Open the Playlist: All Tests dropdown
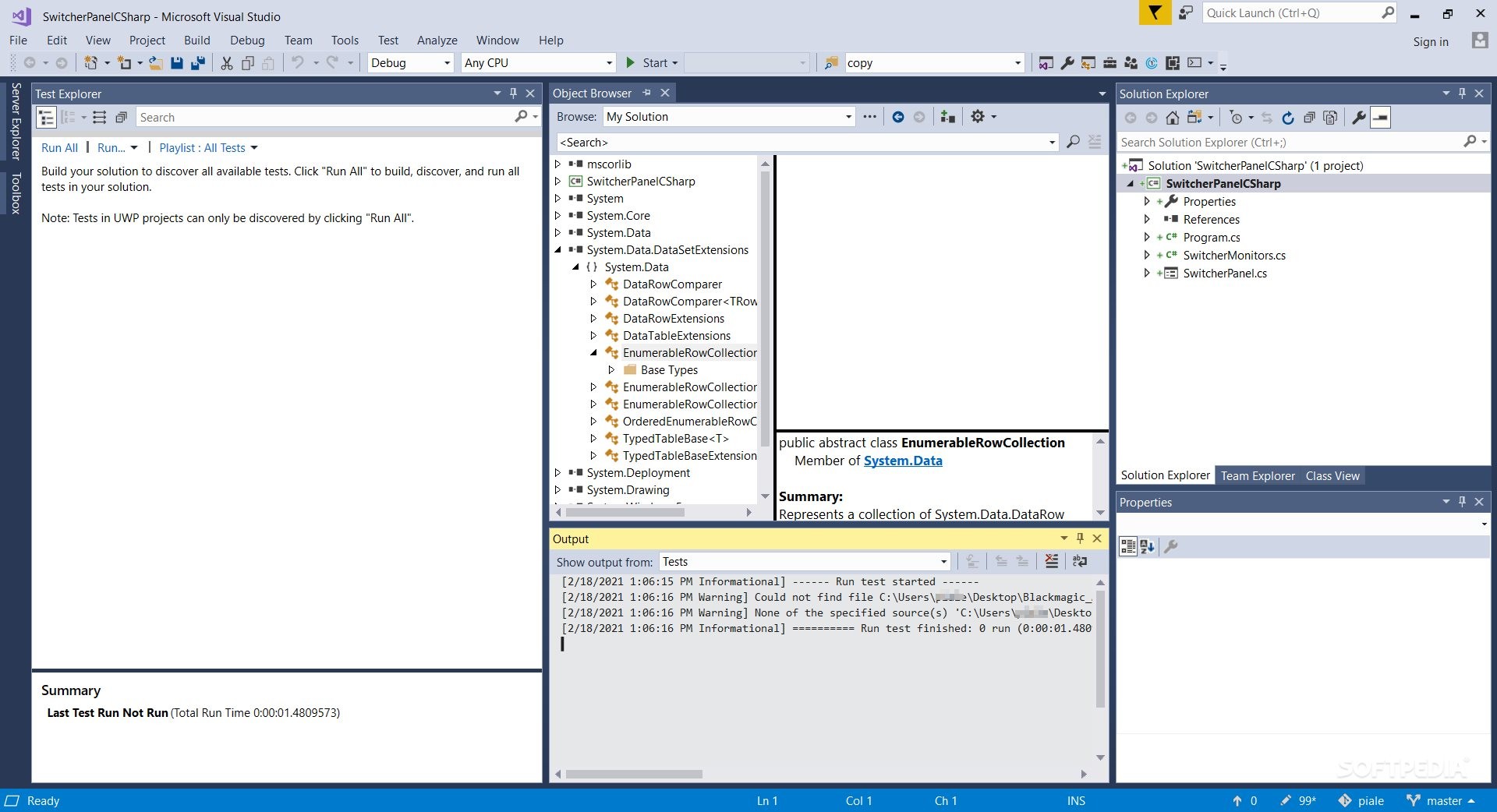1497x812 pixels. tap(208, 148)
